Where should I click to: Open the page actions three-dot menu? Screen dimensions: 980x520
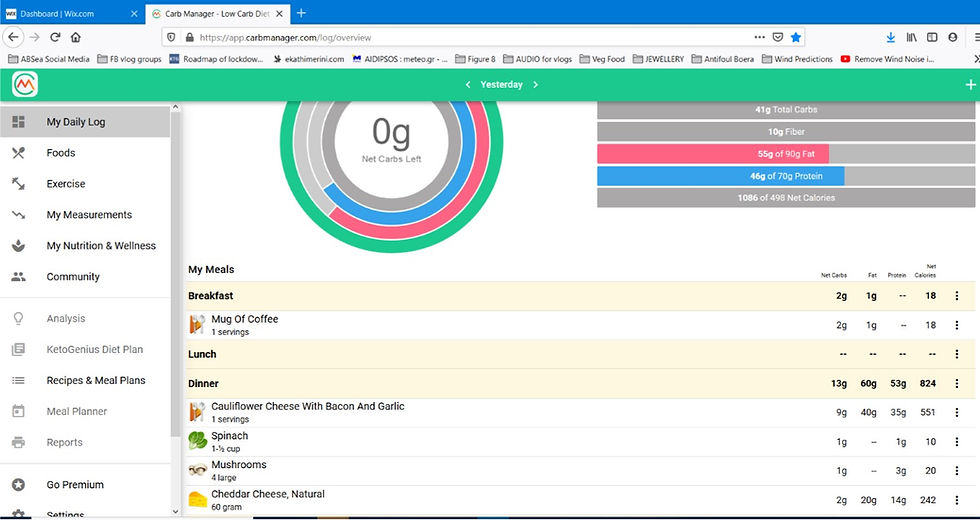(759, 38)
